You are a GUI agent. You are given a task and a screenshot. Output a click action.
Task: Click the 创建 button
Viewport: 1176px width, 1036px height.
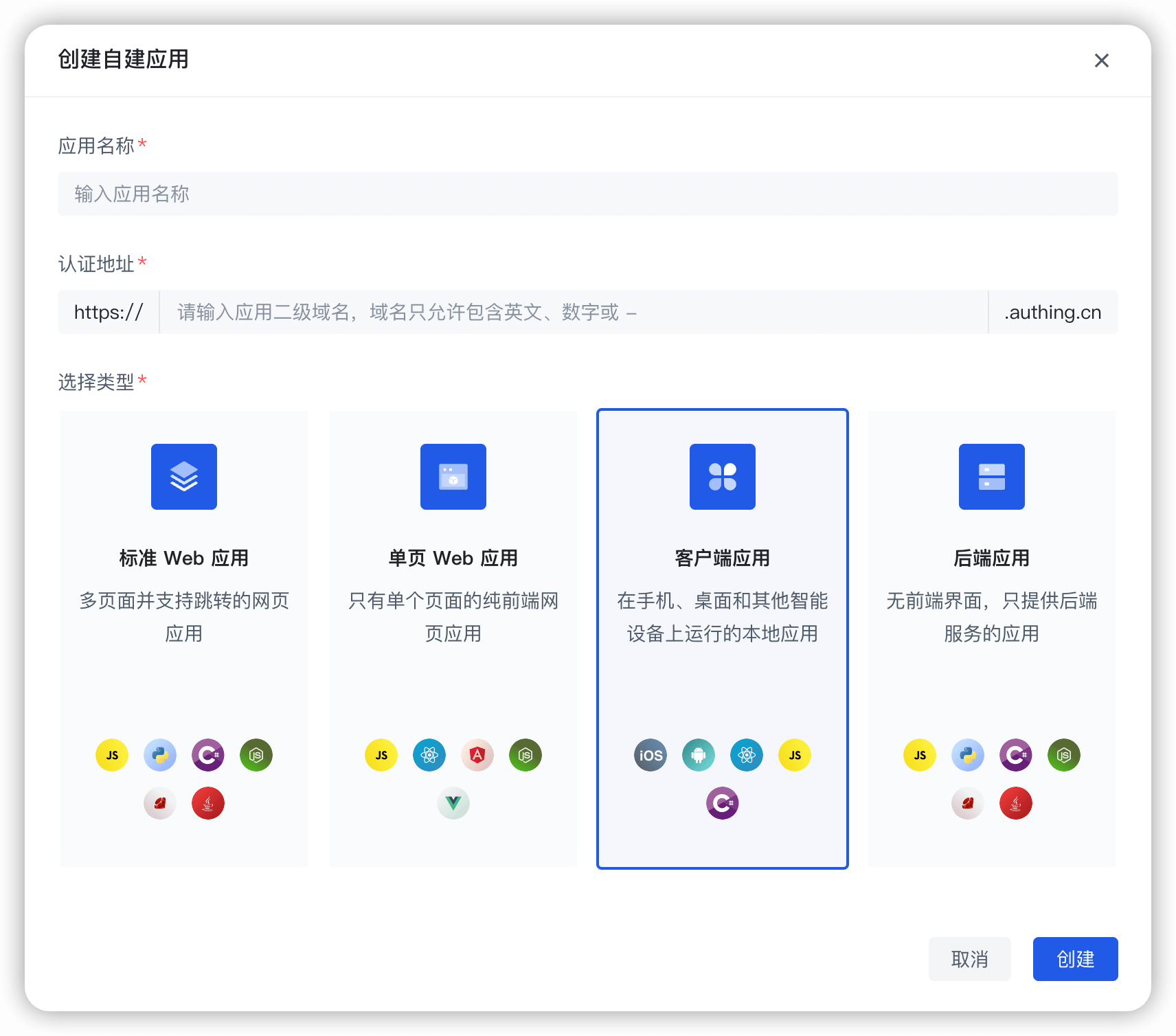tap(1074, 958)
